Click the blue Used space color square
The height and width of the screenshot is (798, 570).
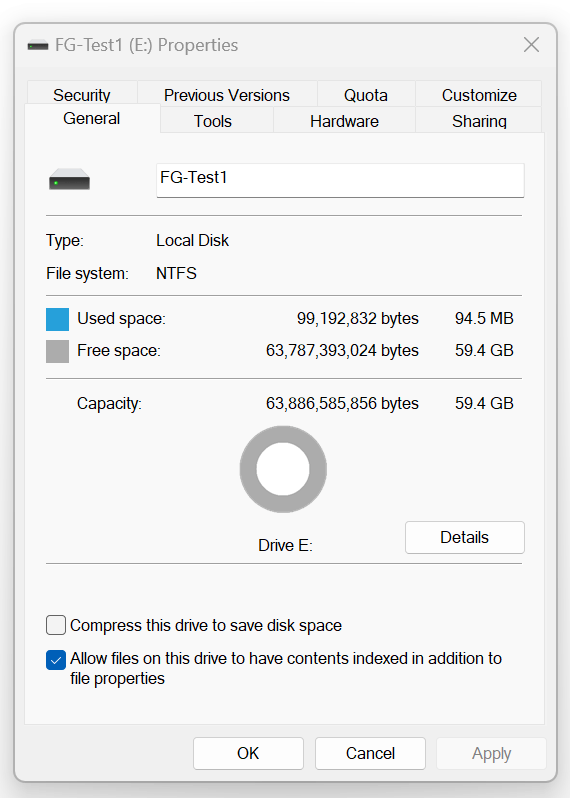[58, 319]
